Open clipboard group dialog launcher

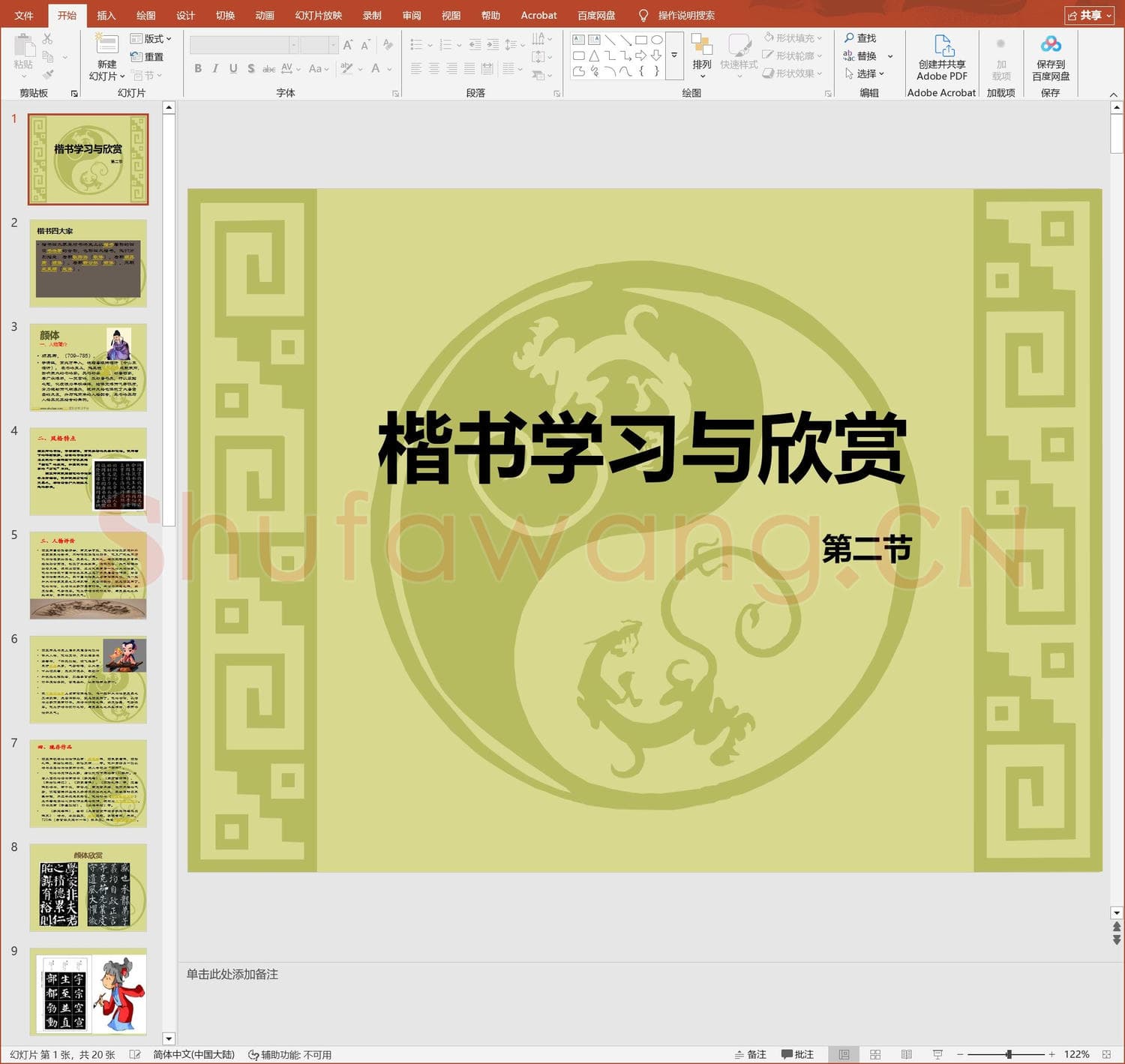74,94
